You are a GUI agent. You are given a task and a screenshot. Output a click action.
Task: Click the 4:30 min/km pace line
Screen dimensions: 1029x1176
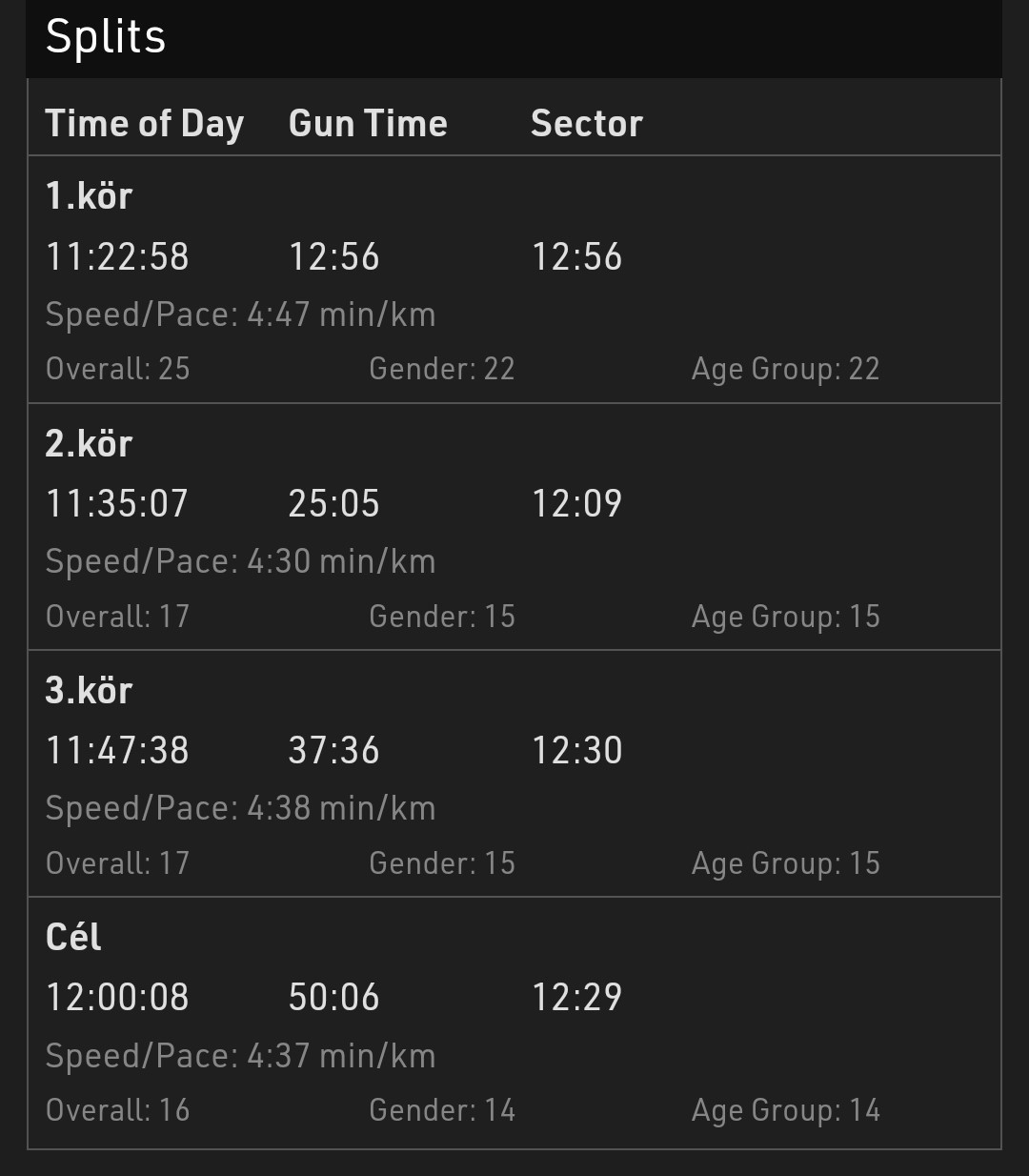coord(240,561)
